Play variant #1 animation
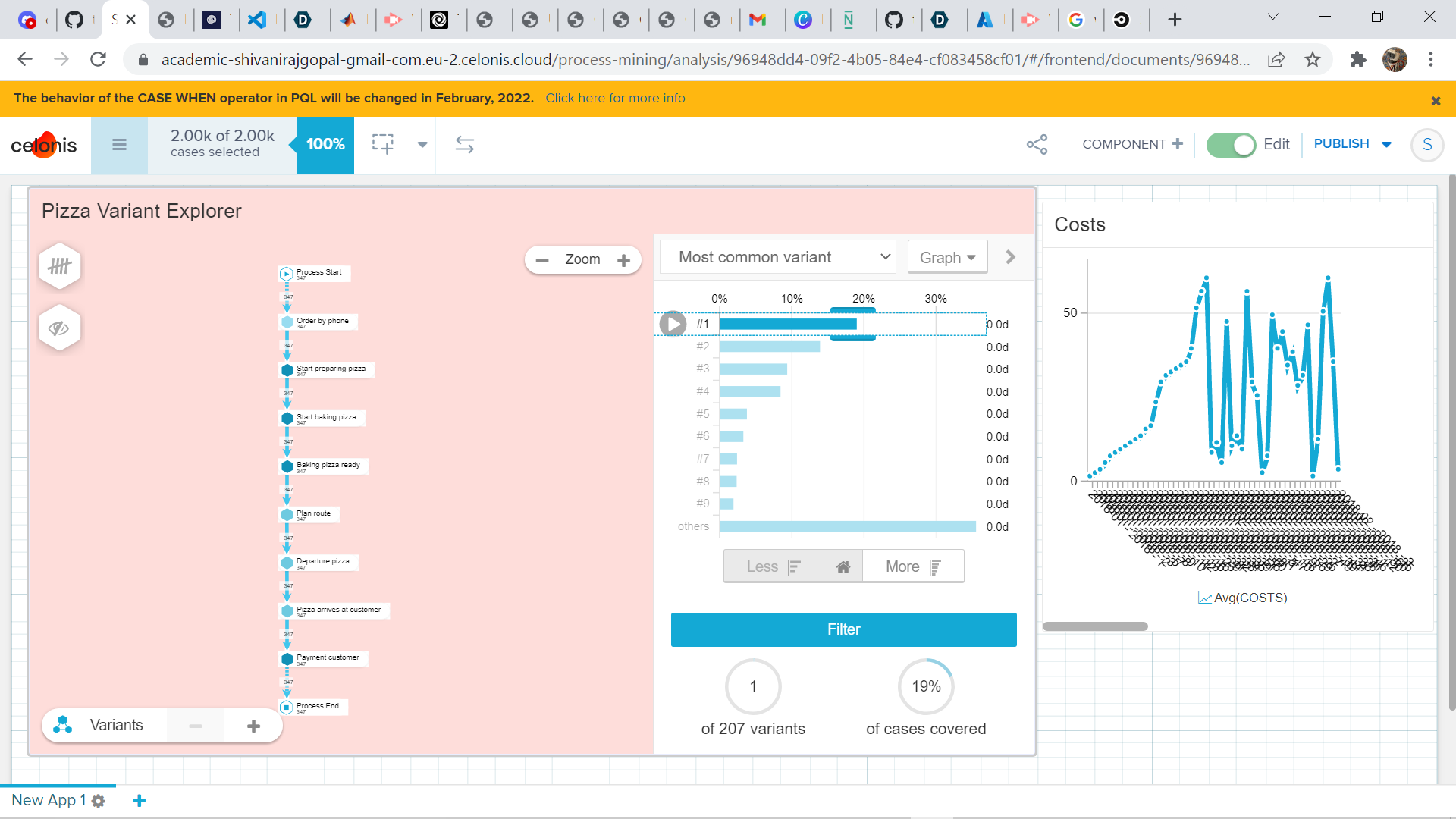 673,324
